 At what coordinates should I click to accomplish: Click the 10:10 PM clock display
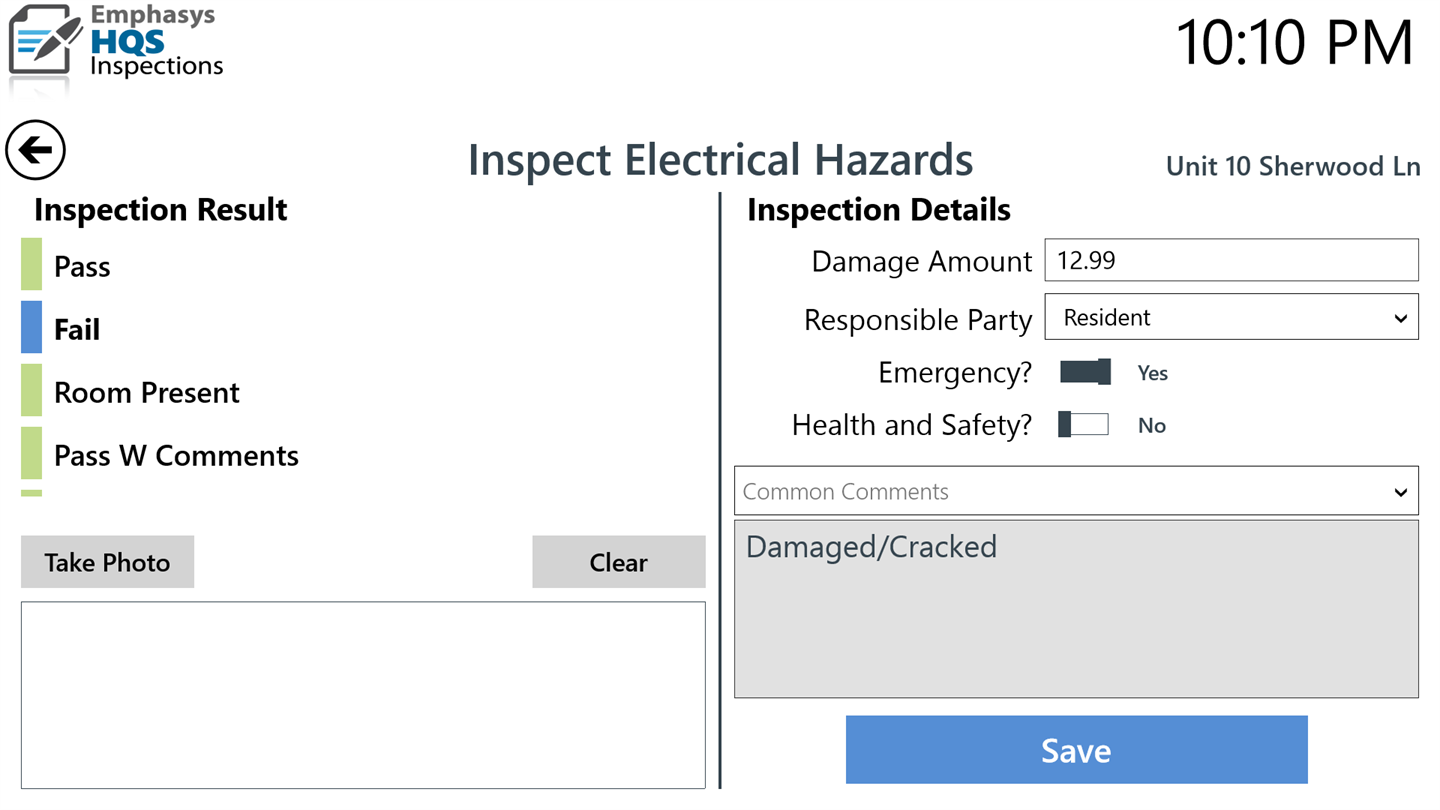[1294, 43]
